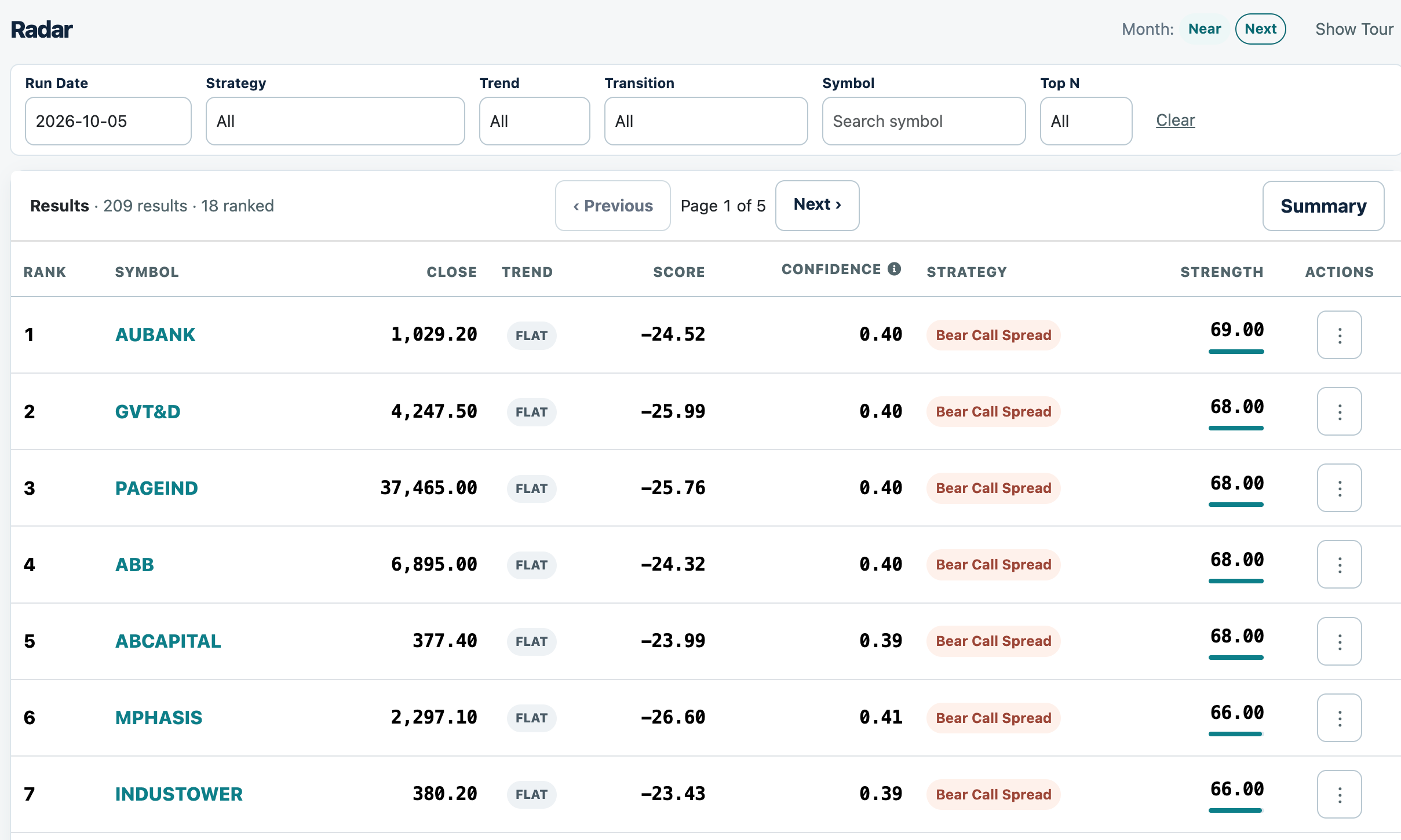Click score value -26.60
1401x840 pixels.
673,717
